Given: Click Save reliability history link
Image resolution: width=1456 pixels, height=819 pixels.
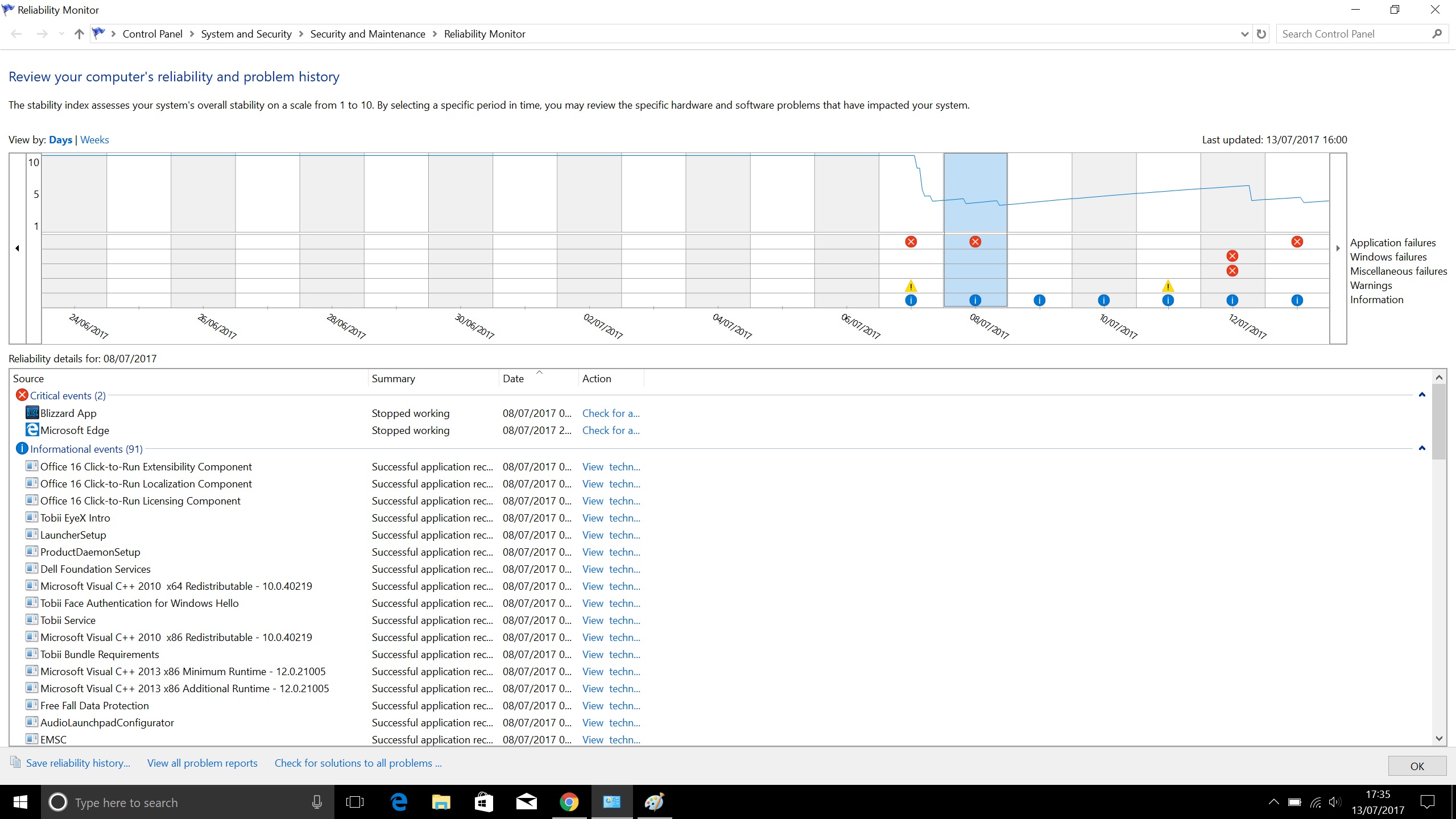Looking at the screenshot, I should coord(78,763).
